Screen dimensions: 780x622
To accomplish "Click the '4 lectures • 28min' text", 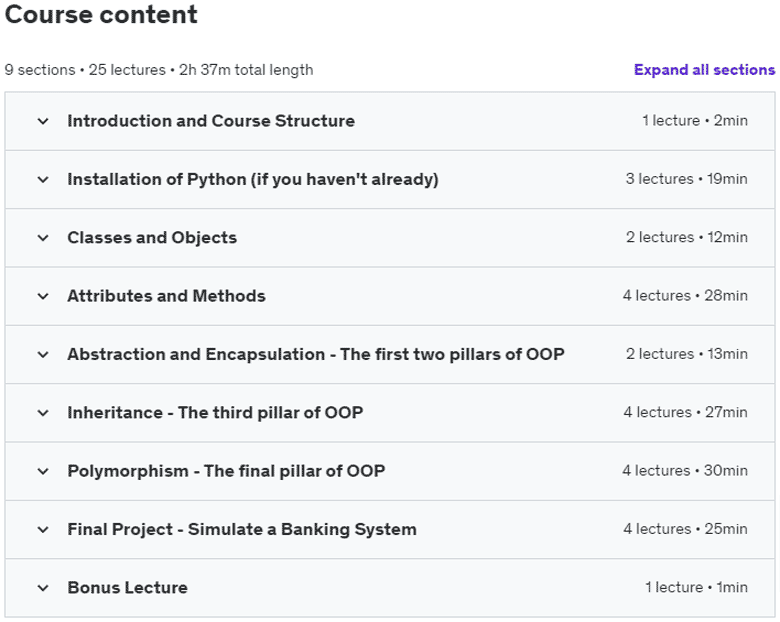I will 685,296.
